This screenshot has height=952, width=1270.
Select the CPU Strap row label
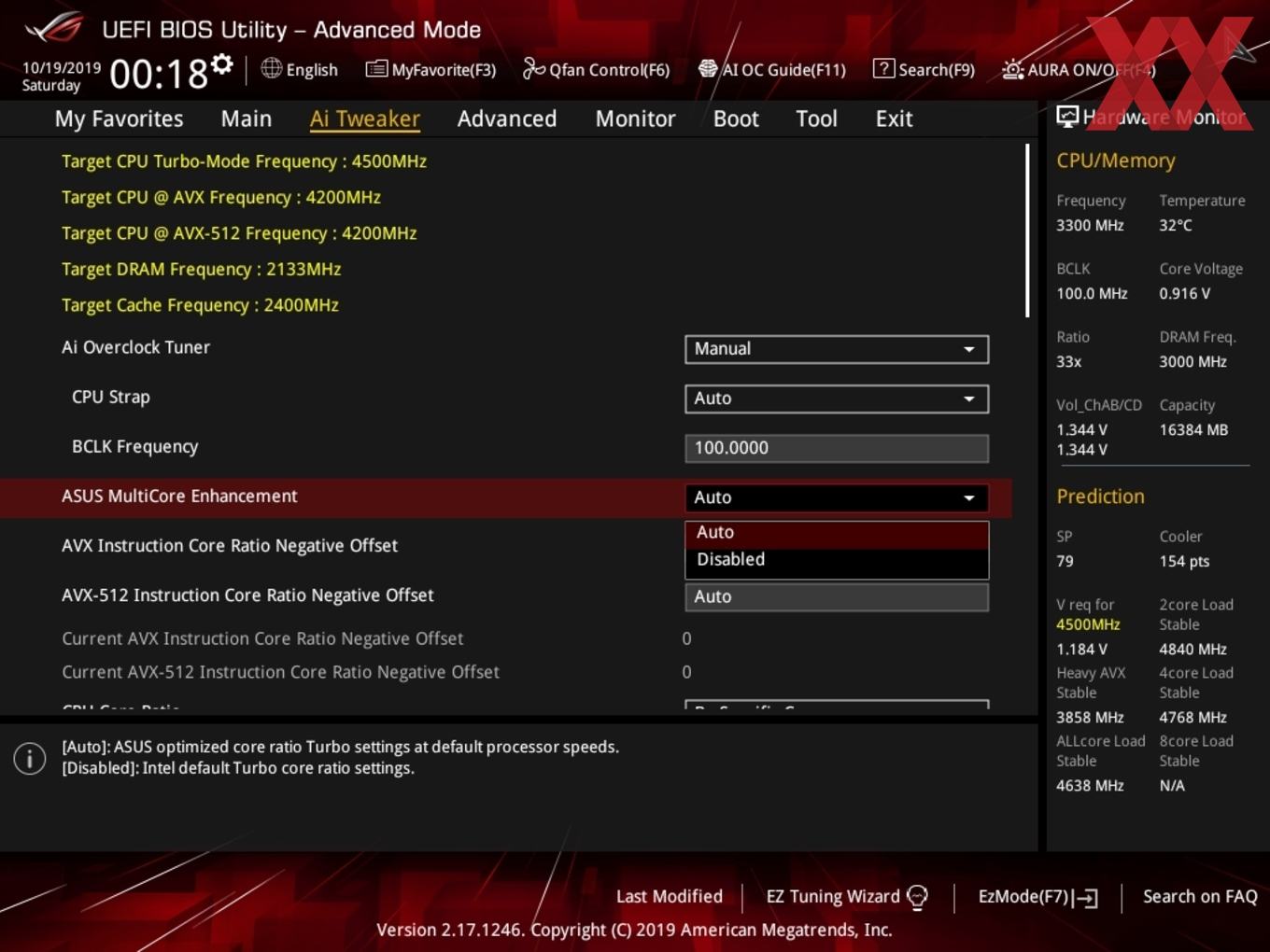(111, 397)
